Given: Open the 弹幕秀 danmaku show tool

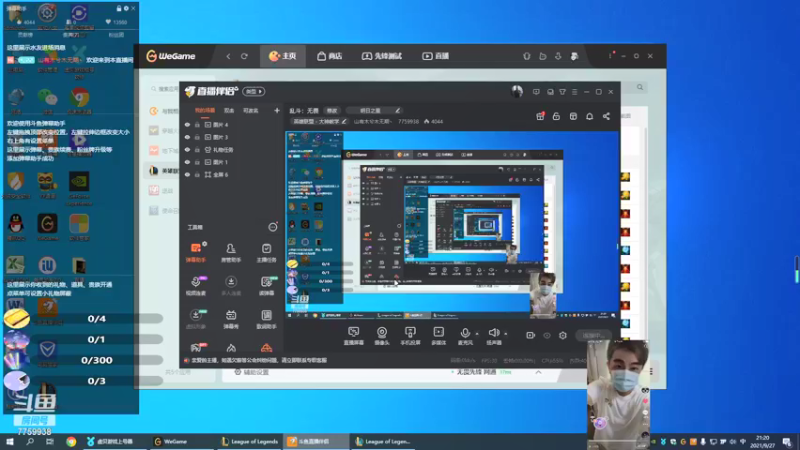Looking at the screenshot, I should pos(231,319).
